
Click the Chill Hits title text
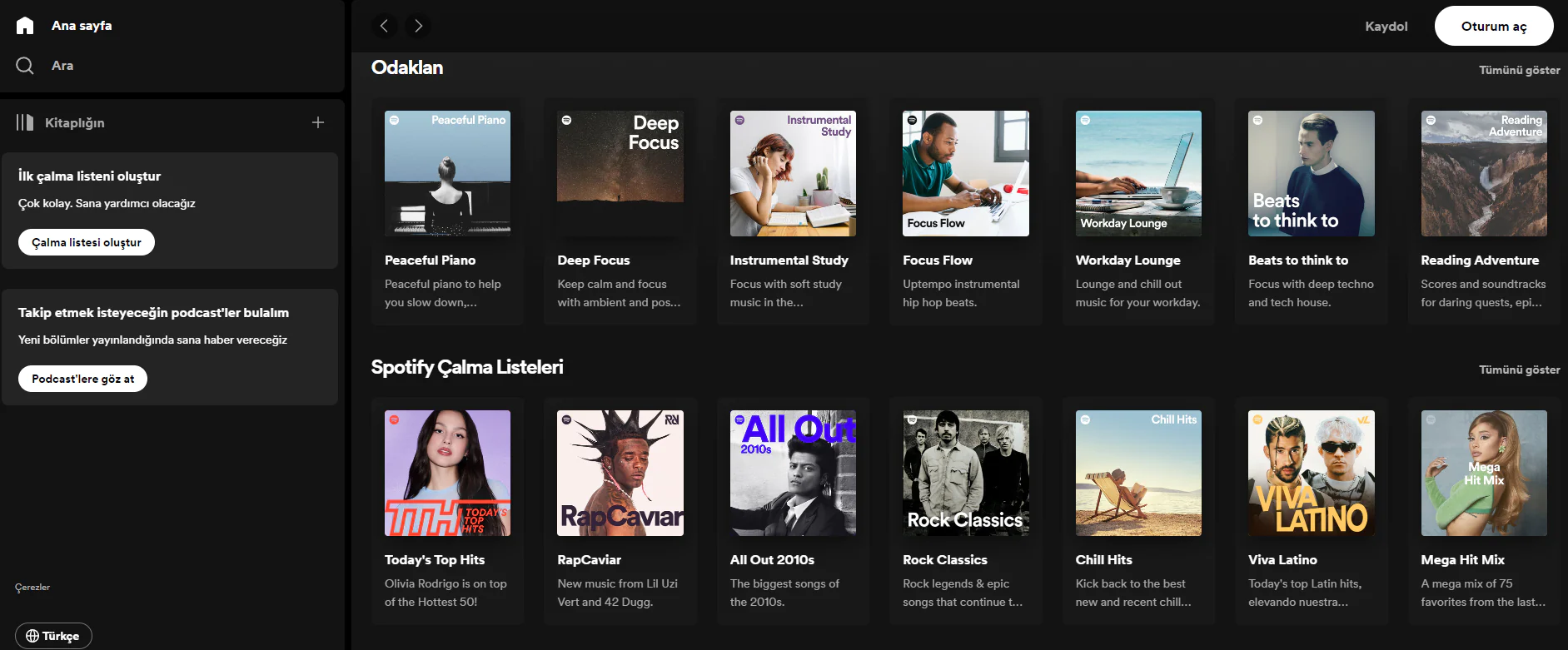1104,560
